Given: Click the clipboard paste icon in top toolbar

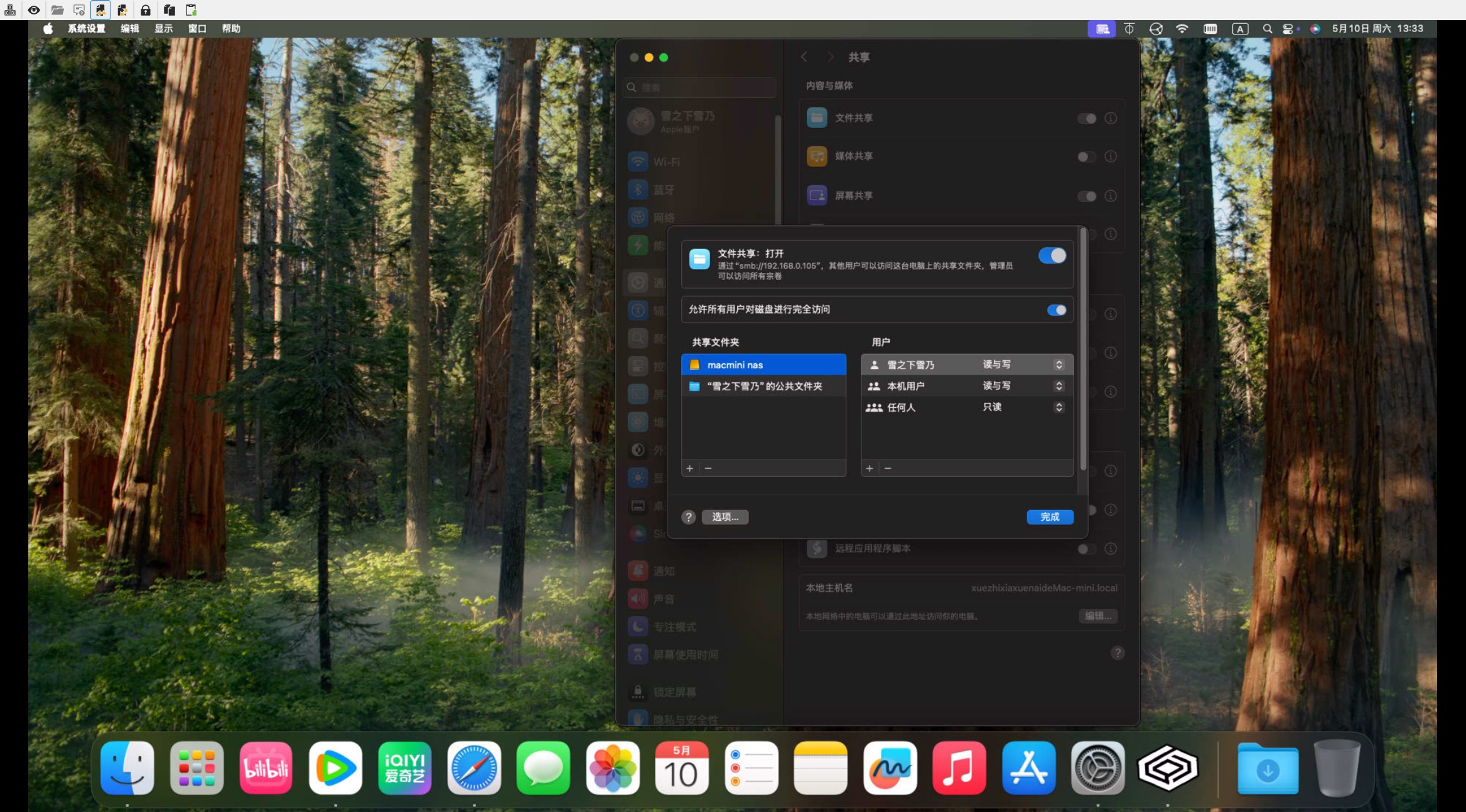Looking at the screenshot, I should pos(191,10).
